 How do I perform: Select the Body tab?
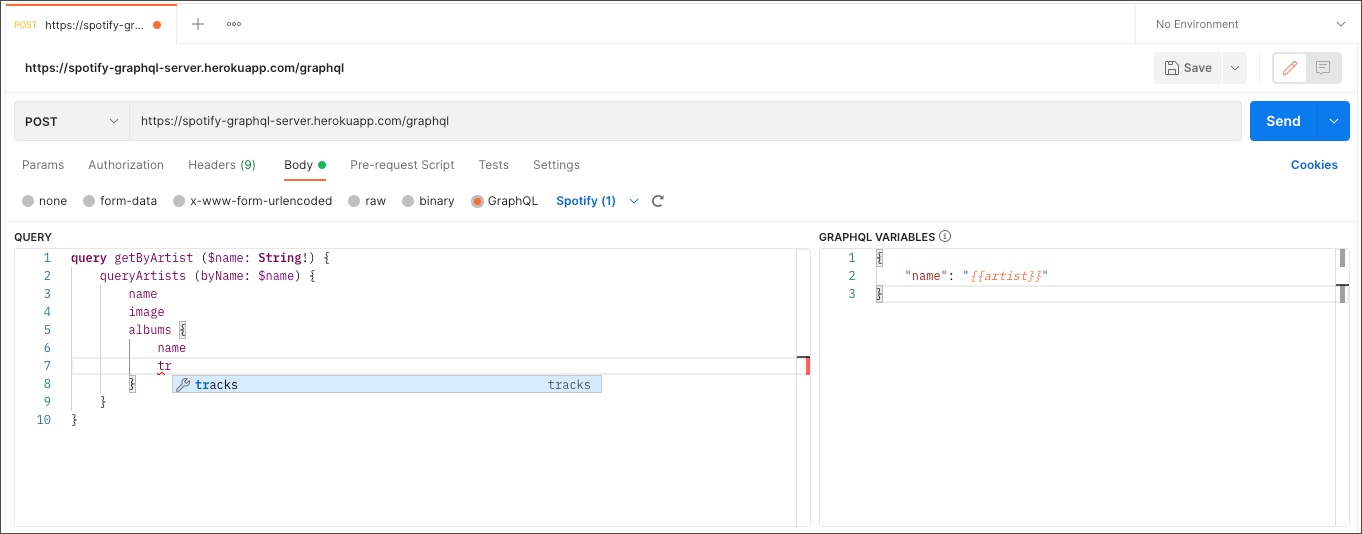(305, 165)
